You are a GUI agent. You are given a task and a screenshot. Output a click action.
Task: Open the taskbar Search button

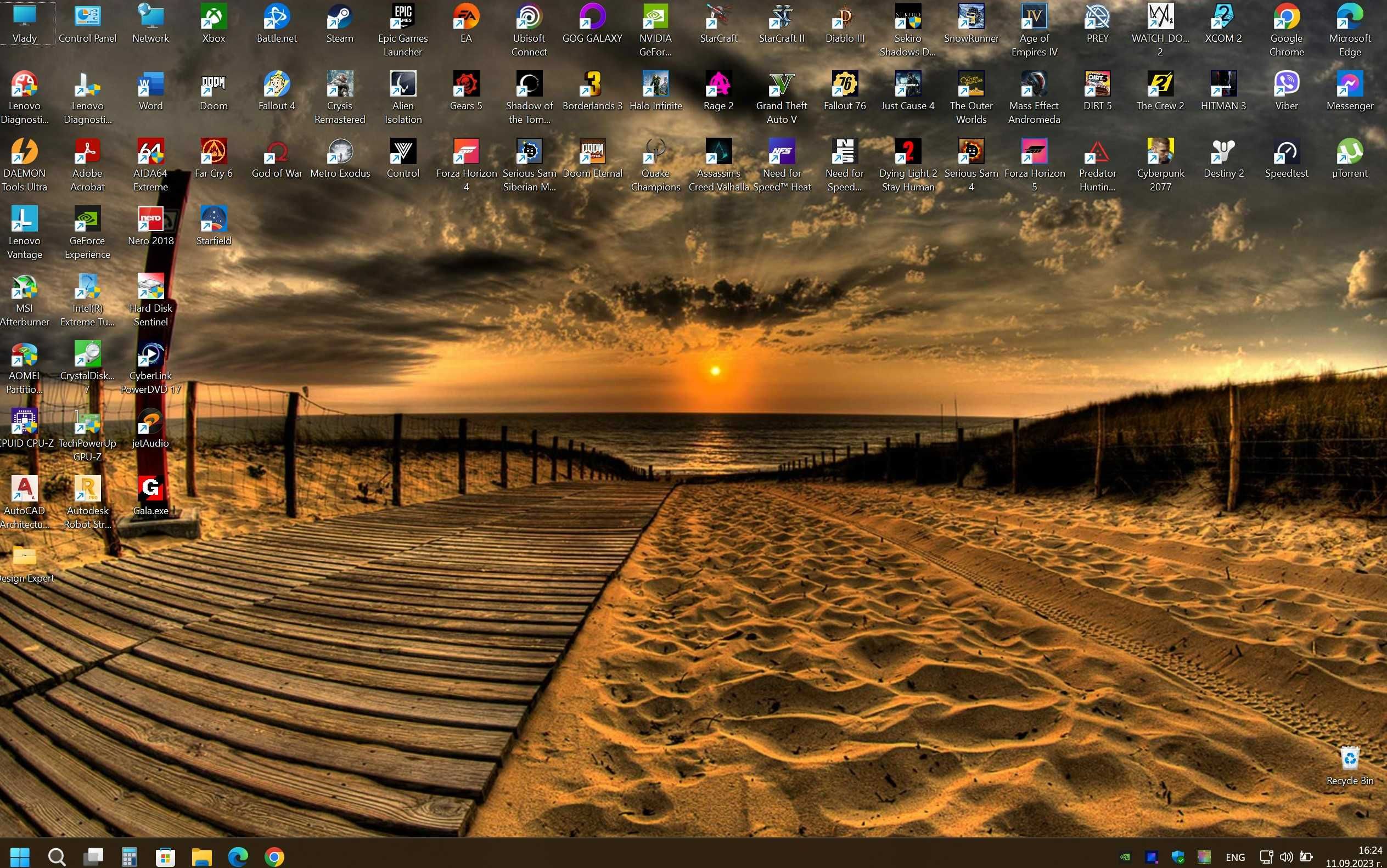(x=57, y=857)
